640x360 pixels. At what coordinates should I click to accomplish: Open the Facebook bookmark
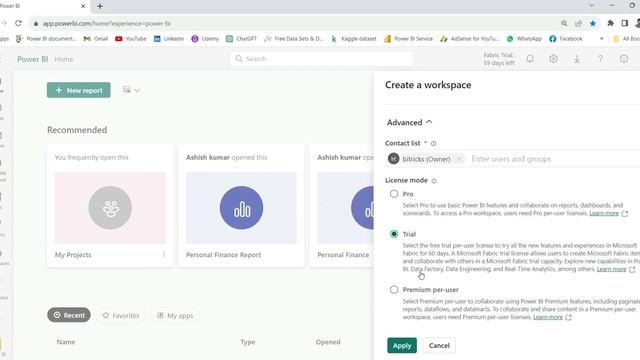pos(566,39)
